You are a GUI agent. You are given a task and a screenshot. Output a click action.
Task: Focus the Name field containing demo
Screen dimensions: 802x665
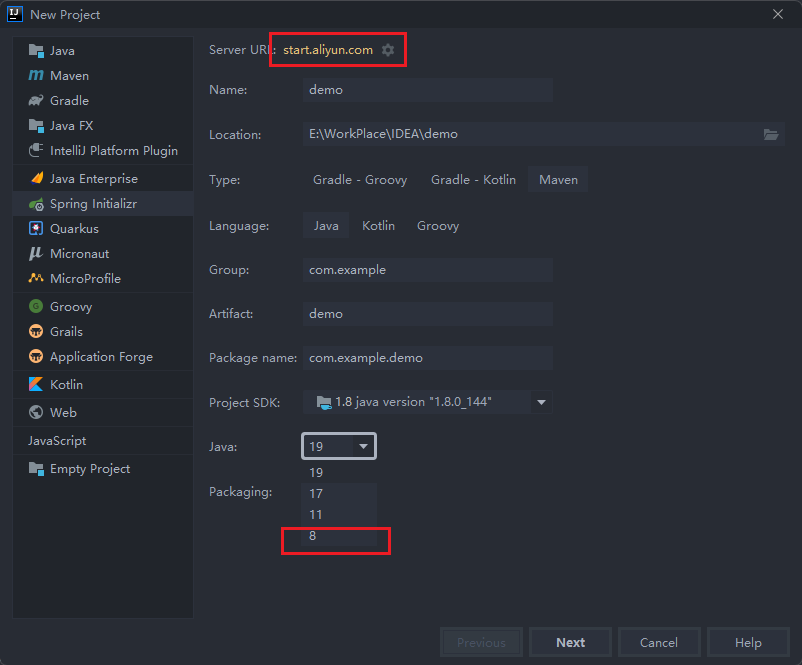[x=428, y=90]
